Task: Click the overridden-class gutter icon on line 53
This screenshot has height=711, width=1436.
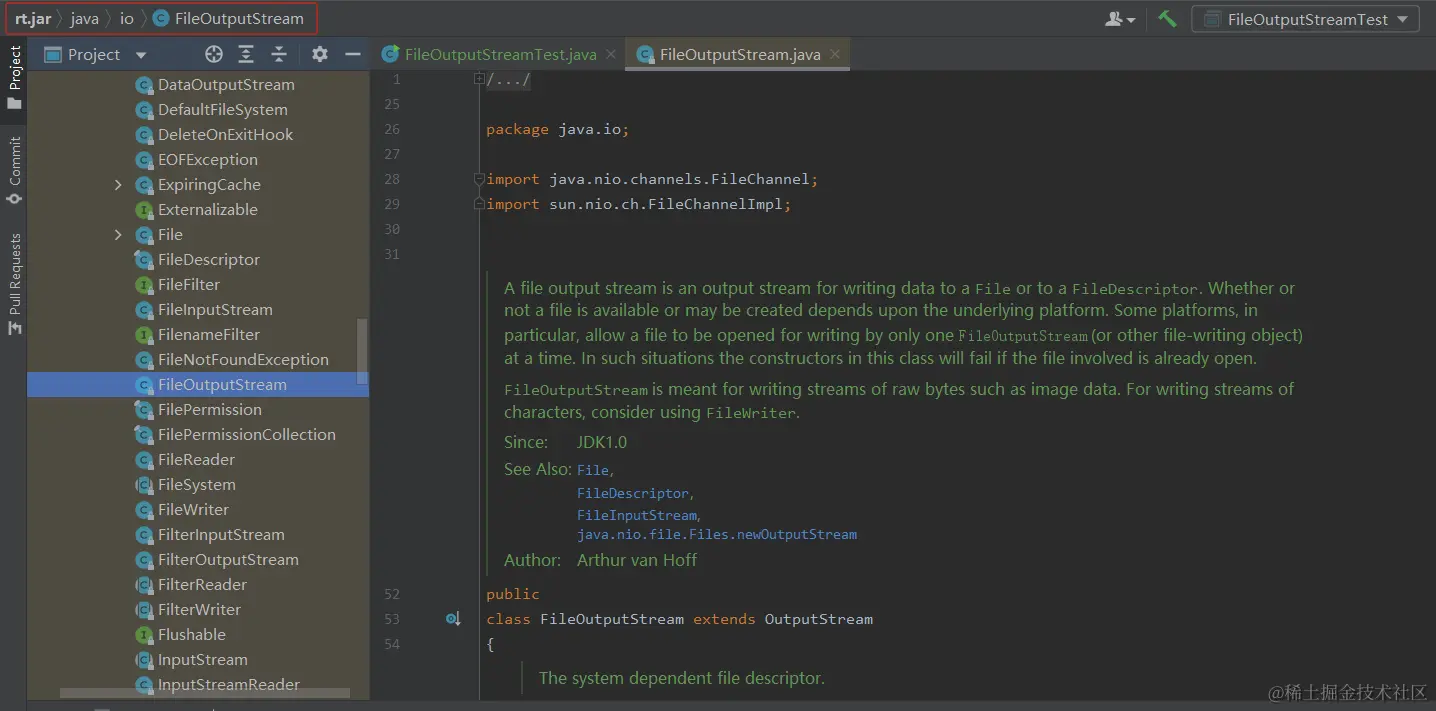Action: coord(453,619)
